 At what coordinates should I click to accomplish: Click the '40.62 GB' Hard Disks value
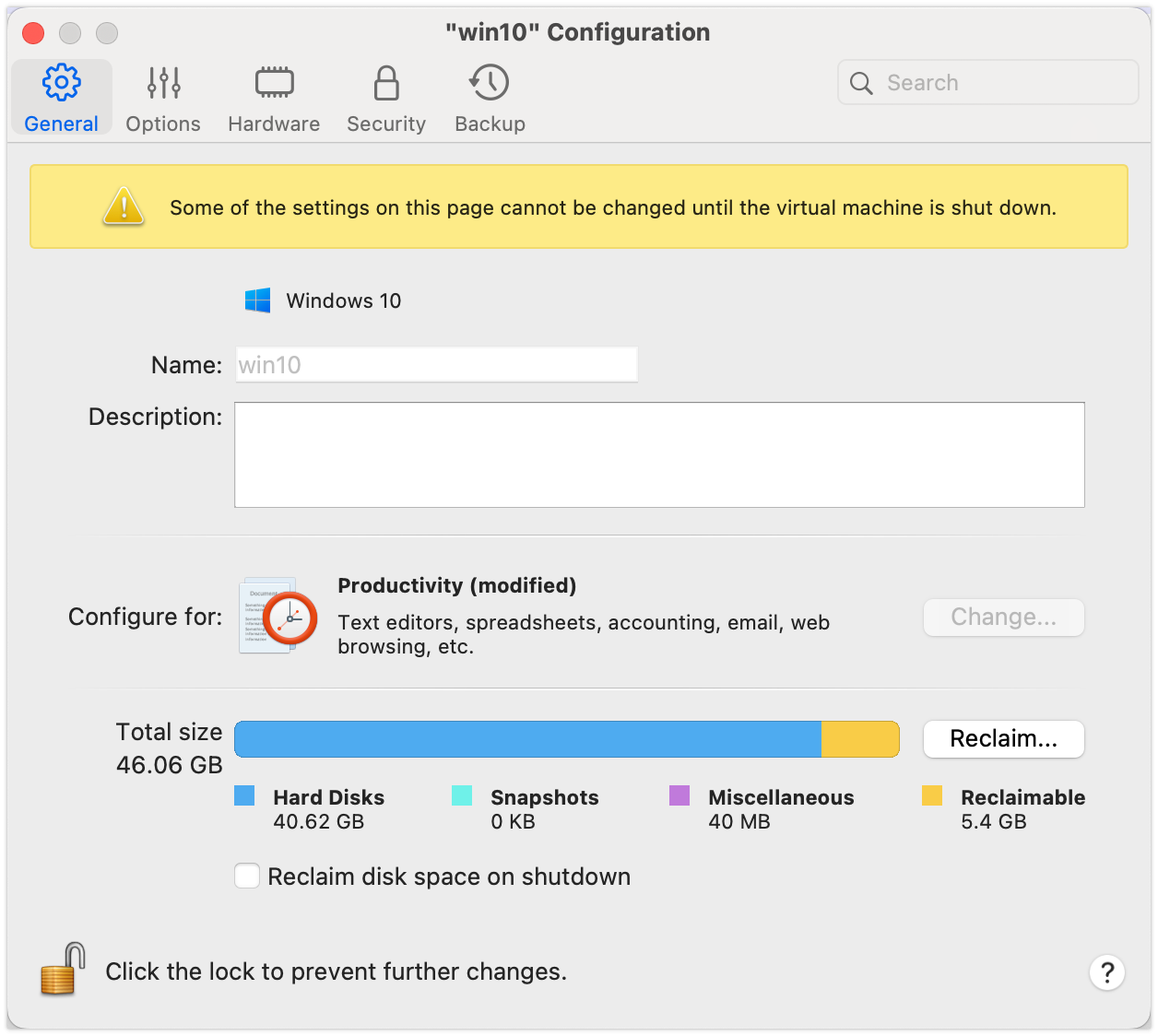click(x=319, y=821)
